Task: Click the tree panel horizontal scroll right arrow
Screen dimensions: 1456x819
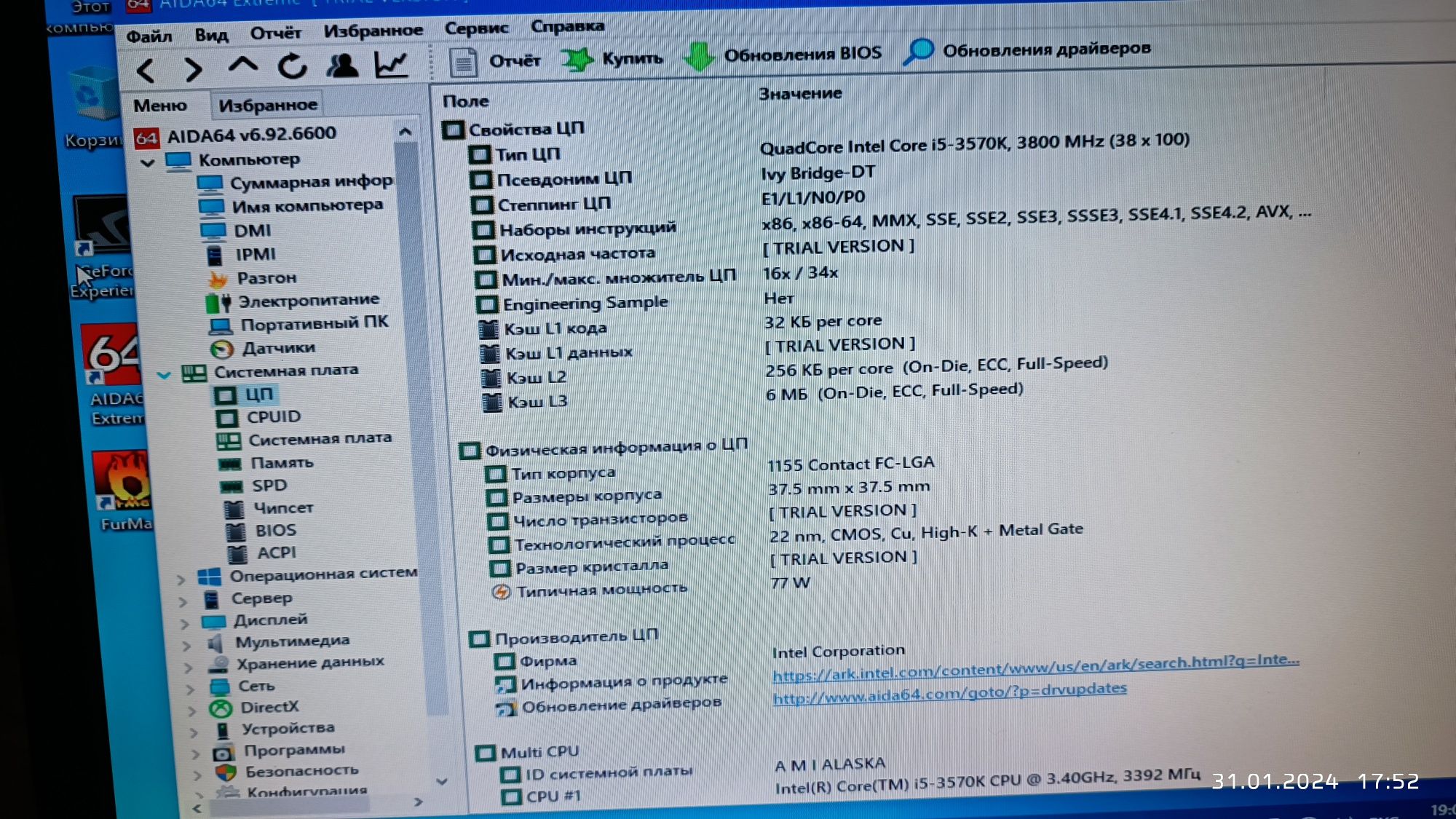Action: 418,802
